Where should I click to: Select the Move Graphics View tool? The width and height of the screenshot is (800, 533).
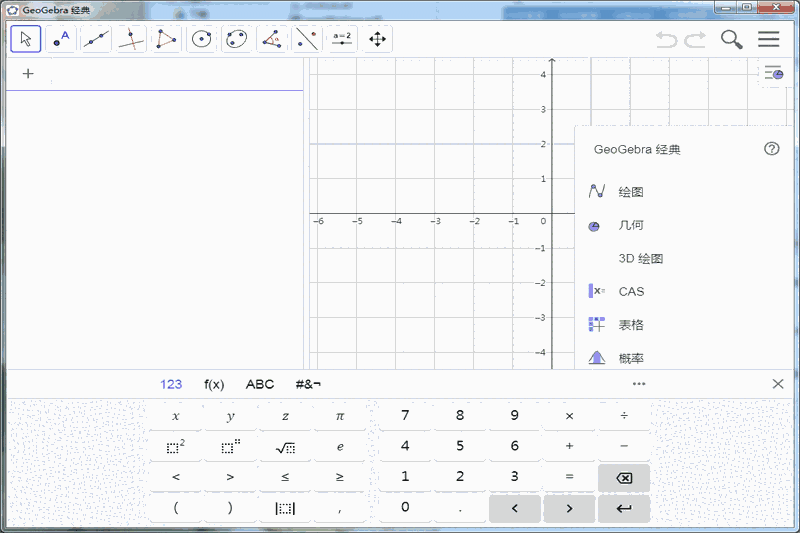(x=377, y=39)
